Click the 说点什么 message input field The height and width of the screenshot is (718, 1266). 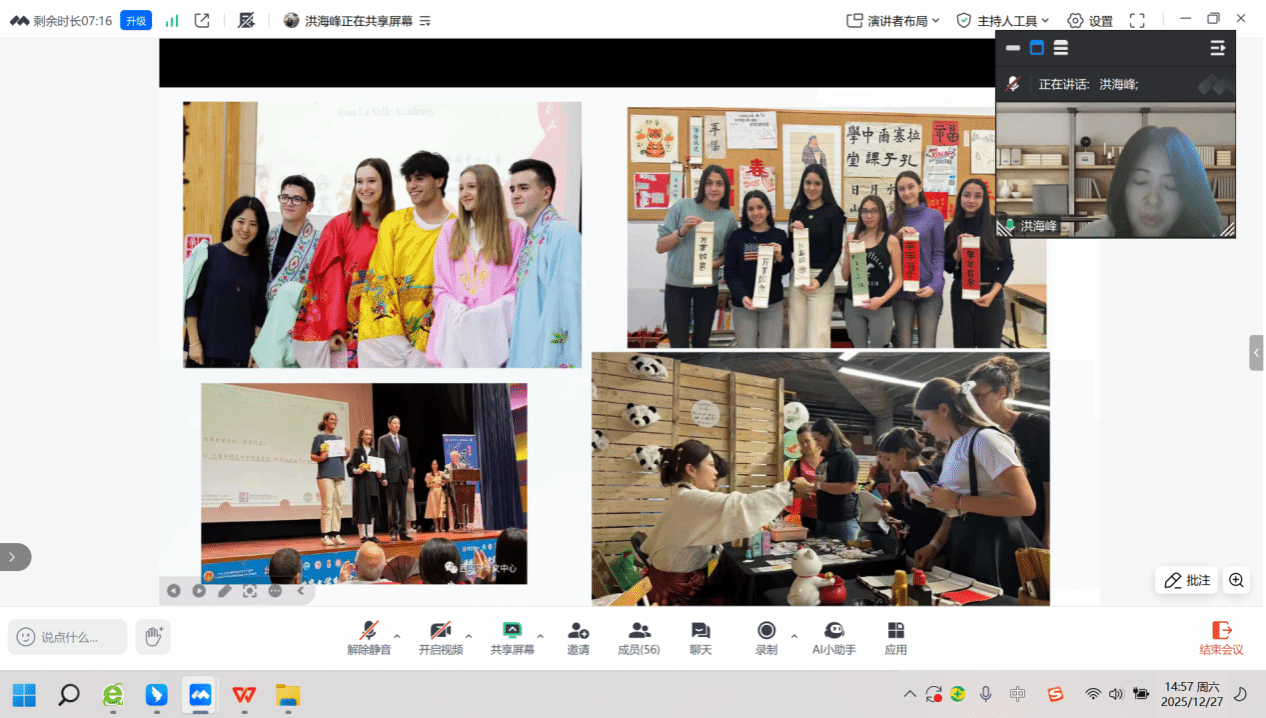[x=68, y=637]
